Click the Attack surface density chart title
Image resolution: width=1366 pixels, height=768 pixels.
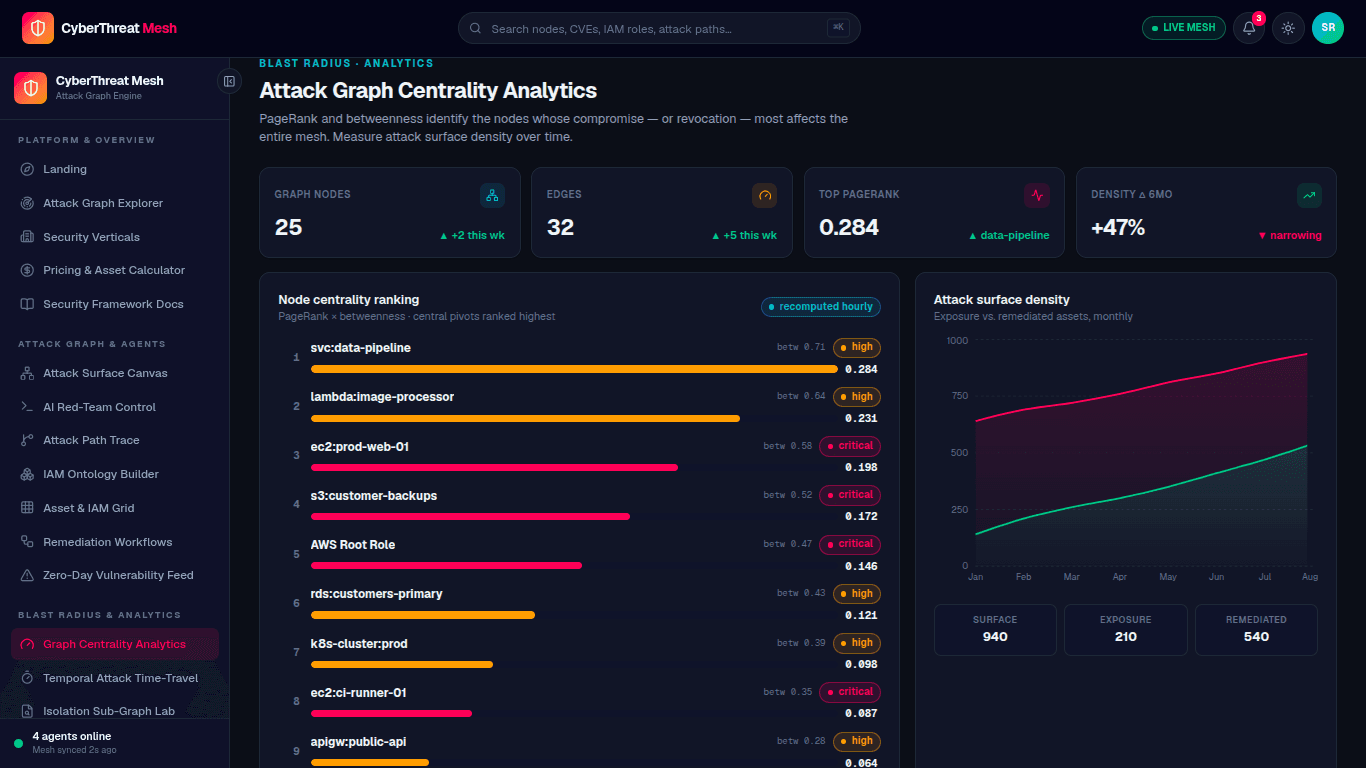pyautogui.click(x=1002, y=300)
